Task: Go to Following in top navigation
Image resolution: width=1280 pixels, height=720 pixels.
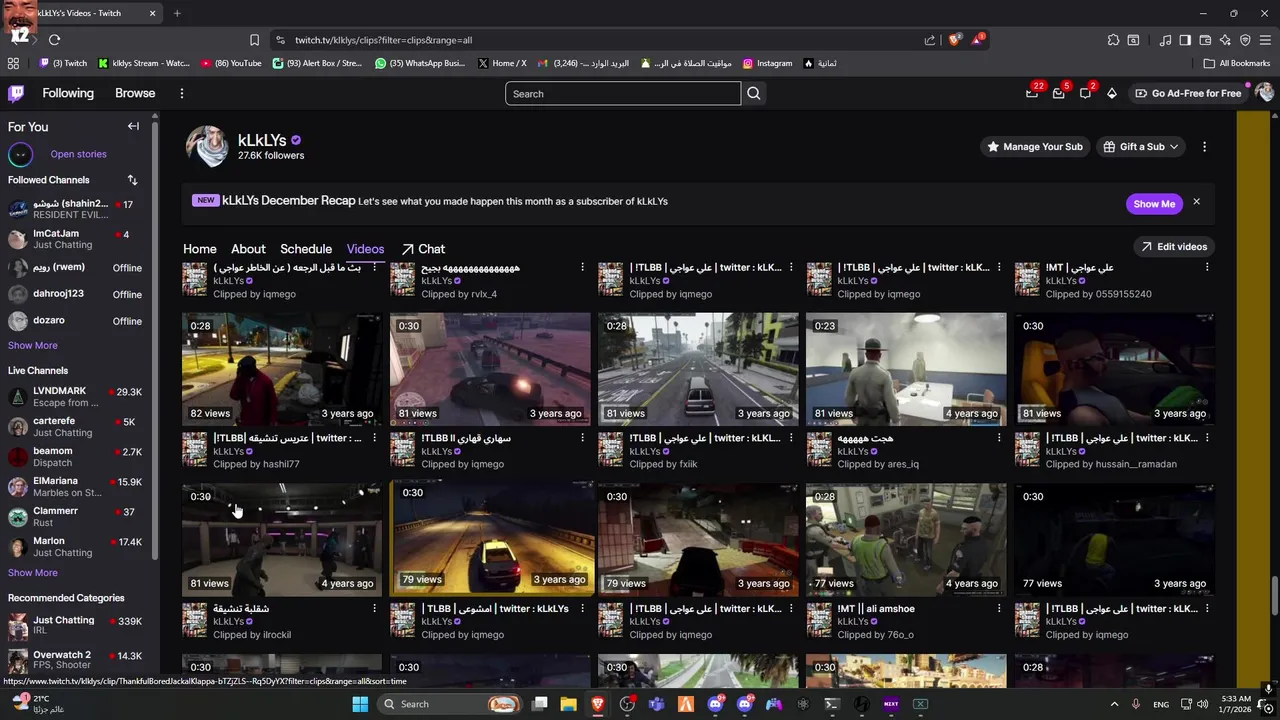Action: (68, 93)
